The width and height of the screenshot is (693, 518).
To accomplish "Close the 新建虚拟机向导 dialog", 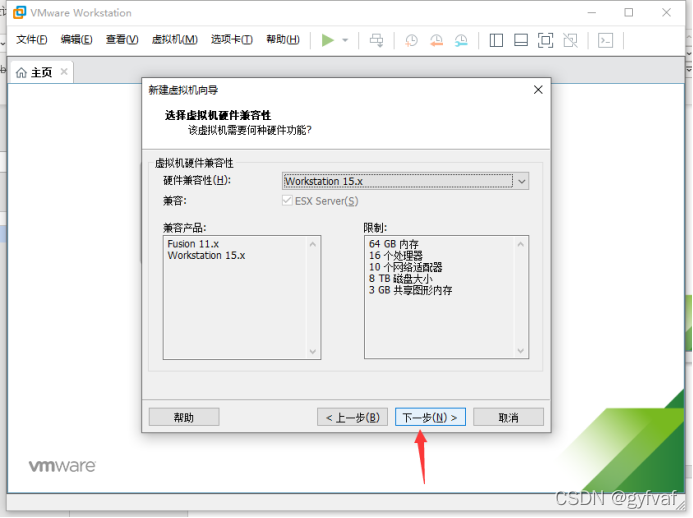I will pyautogui.click(x=538, y=90).
